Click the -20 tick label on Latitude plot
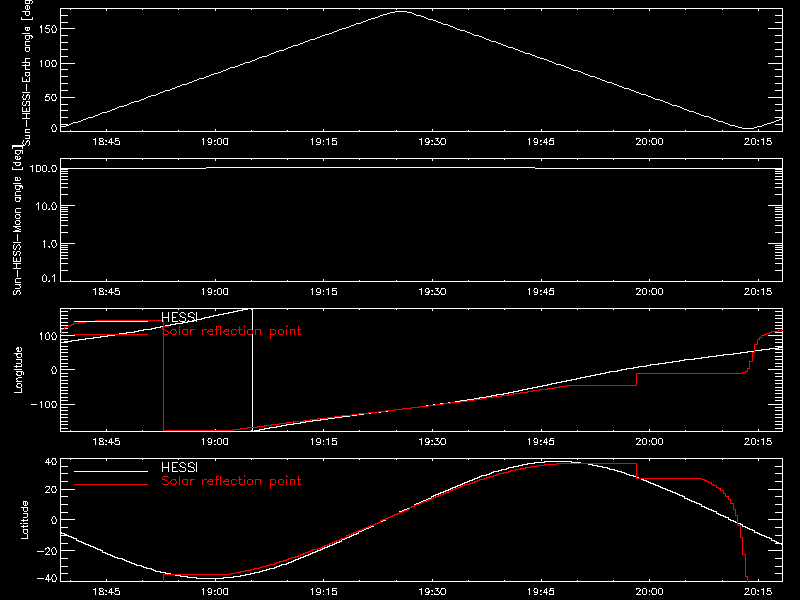 (47, 551)
